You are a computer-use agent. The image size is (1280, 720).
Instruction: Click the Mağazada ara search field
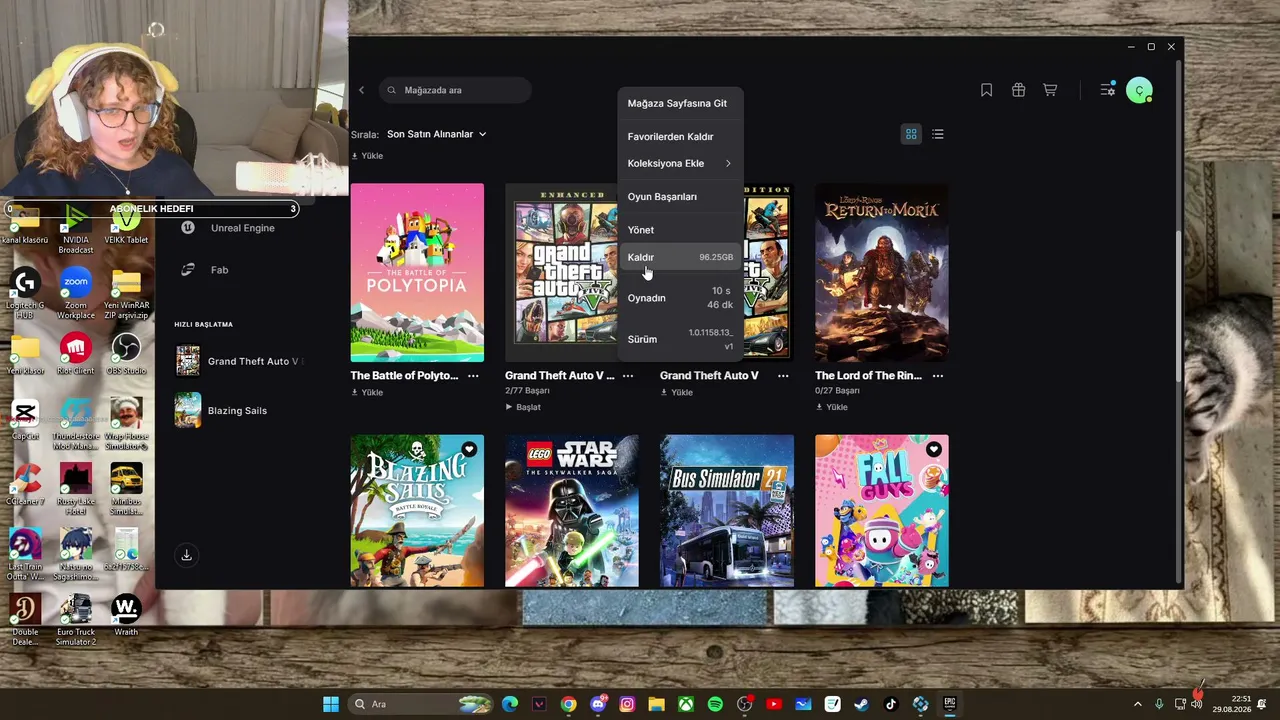[456, 90]
